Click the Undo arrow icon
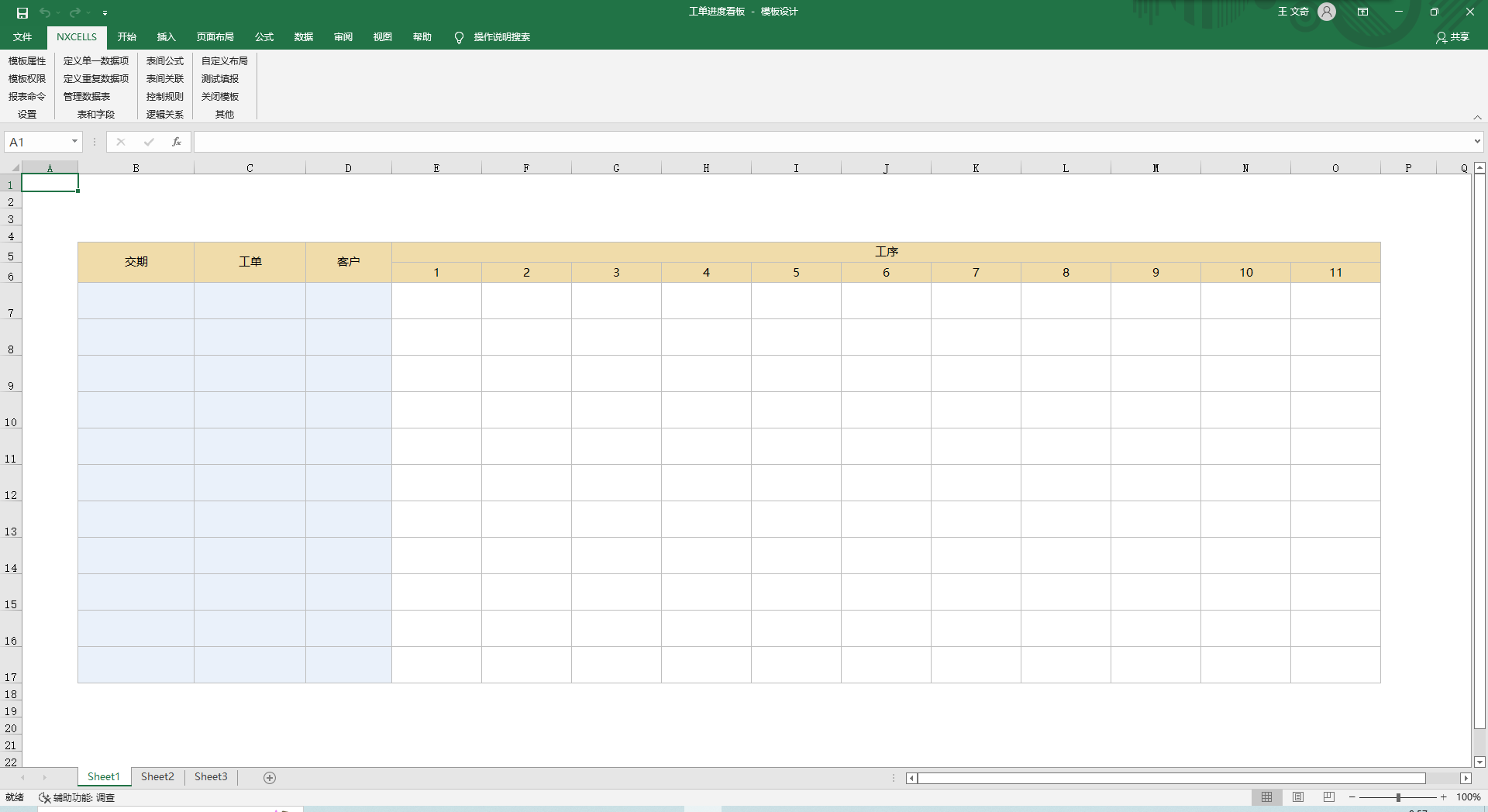The image size is (1488, 812). click(x=45, y=12)
